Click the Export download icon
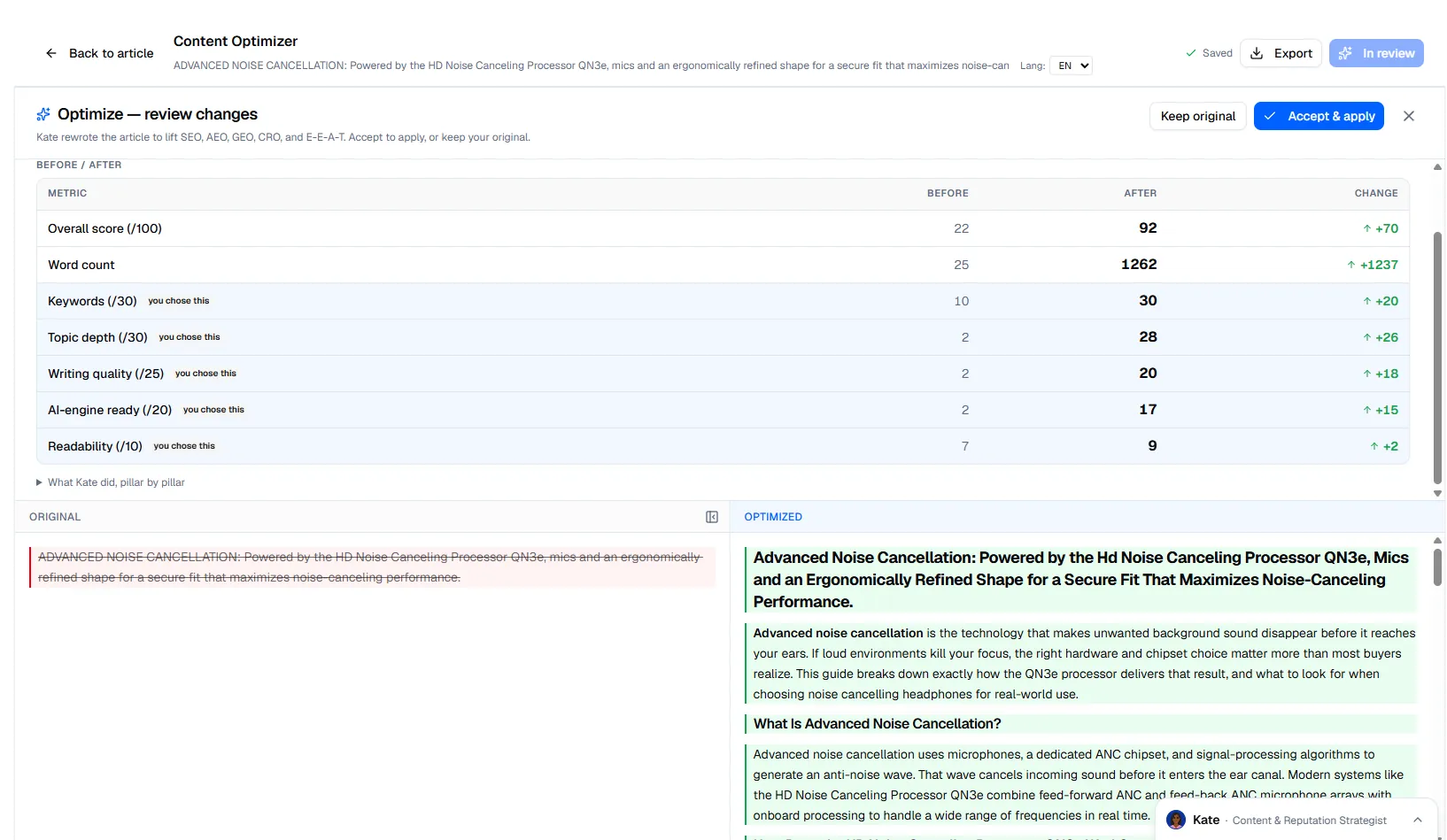Image resolution: width=1447 pixels, height=840 pixels. click(1257, 53)
